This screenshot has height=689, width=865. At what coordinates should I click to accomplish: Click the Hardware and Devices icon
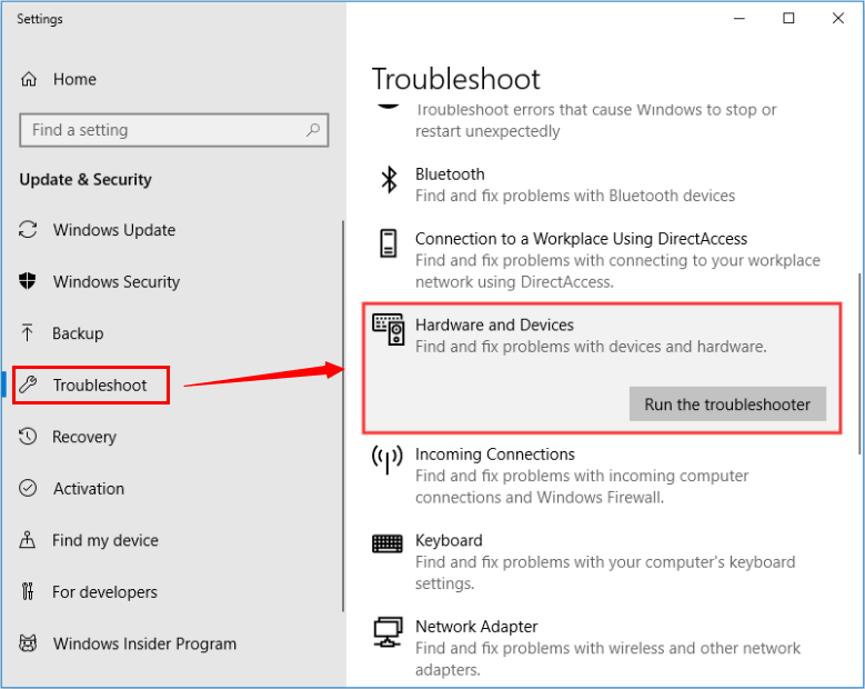coord(388,329)
